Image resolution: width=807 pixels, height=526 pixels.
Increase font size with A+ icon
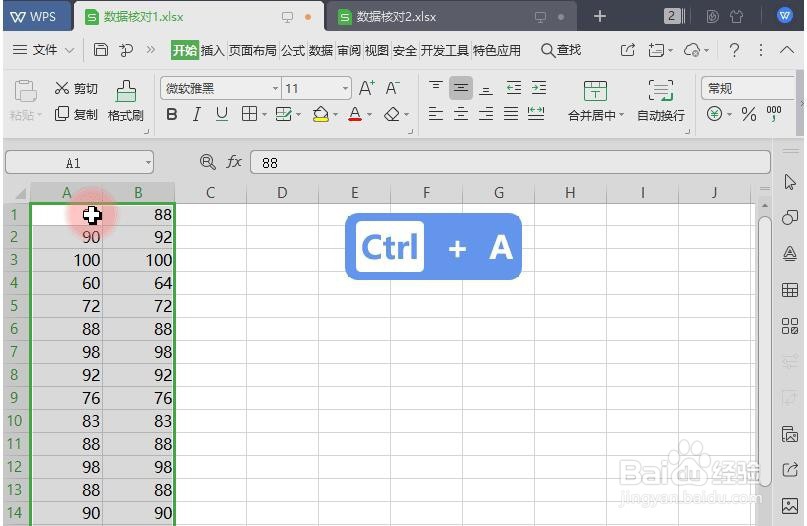(x=366, y=88)
